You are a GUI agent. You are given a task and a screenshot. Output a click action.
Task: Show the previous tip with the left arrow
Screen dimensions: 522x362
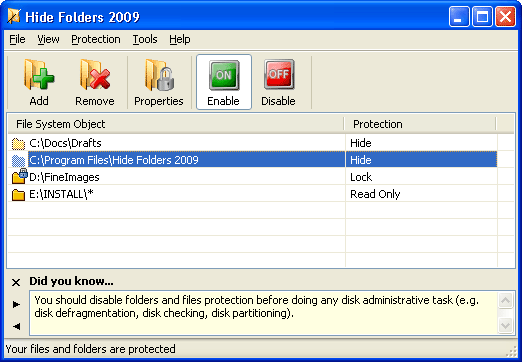point(16,326)
